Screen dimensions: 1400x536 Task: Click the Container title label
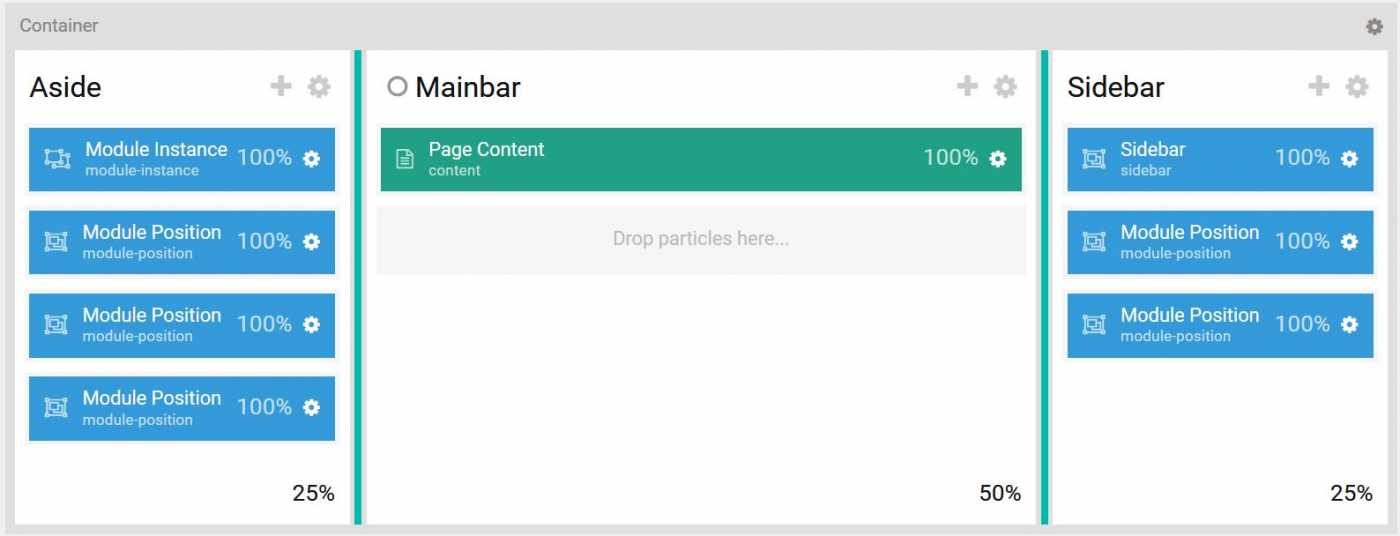[x=59, y=26]
